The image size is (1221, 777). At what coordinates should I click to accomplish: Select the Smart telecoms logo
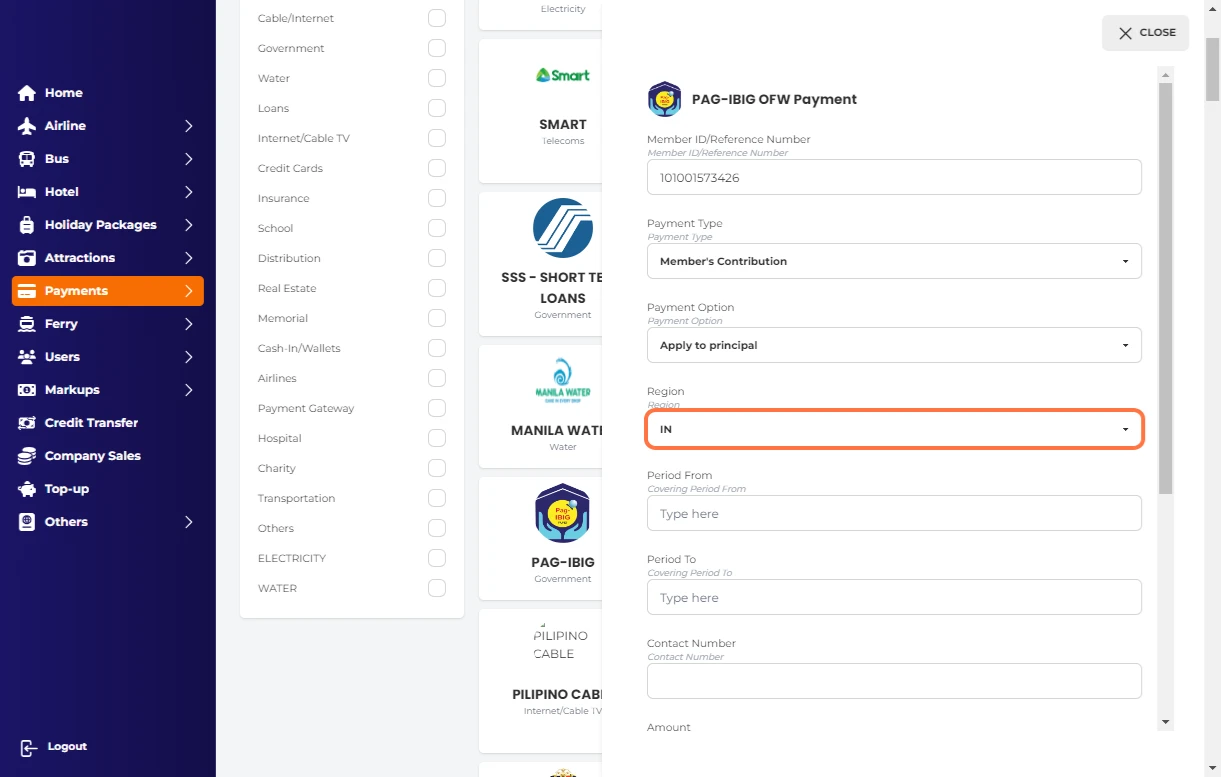562,75
